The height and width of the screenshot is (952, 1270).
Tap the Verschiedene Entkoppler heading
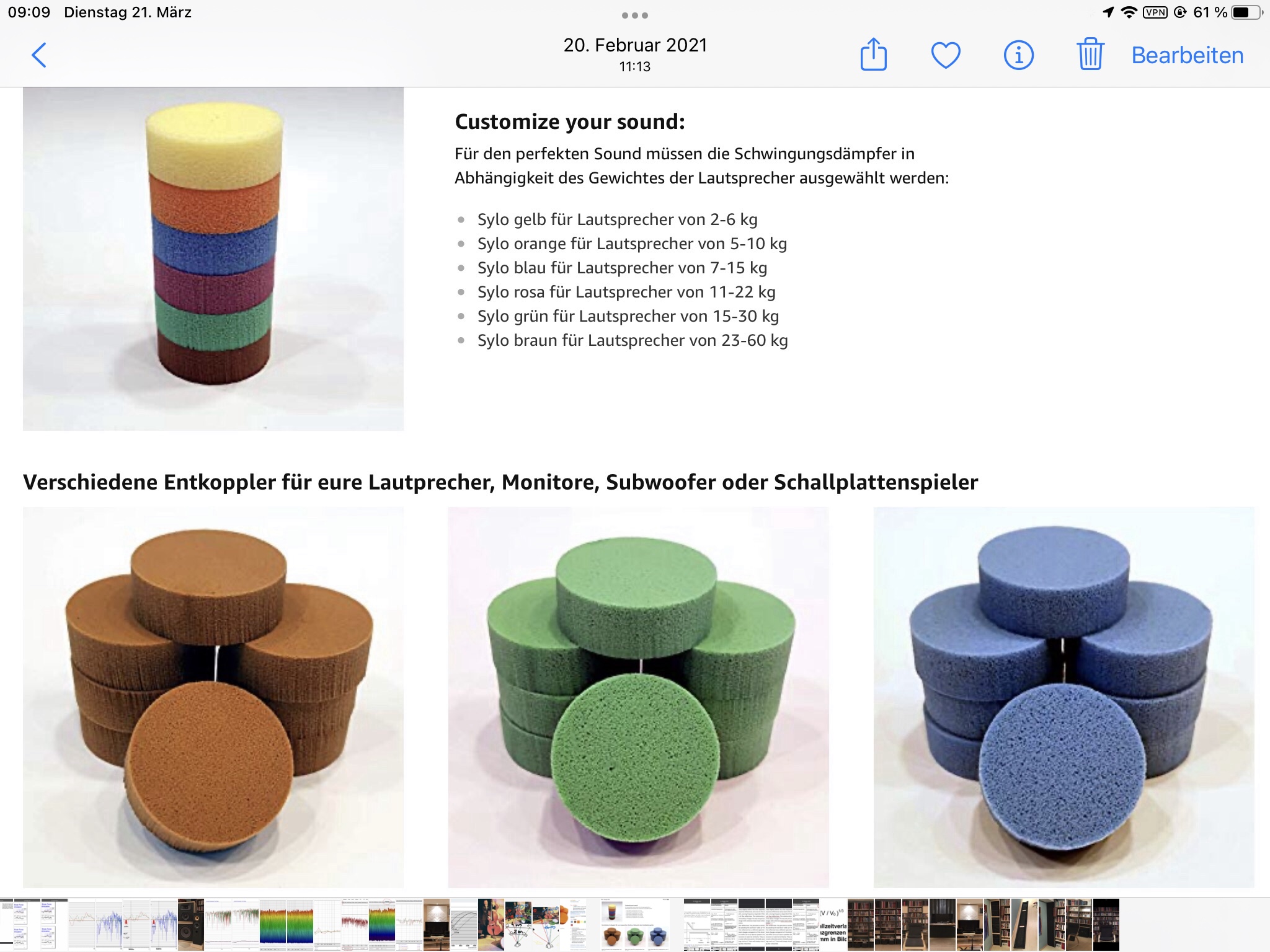point(500,482)
